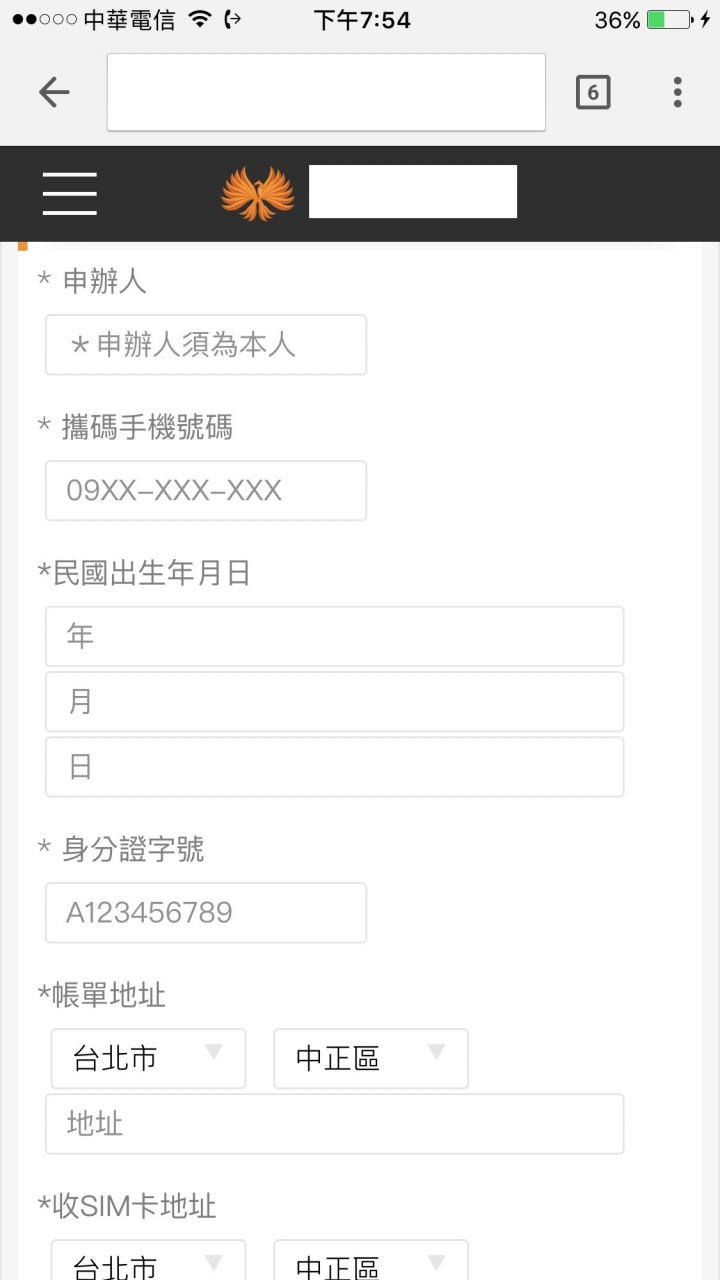Open the browser tab switcher showing 6 tabs
Viewport: 720px width, 1280px height.
click(592, 91)
